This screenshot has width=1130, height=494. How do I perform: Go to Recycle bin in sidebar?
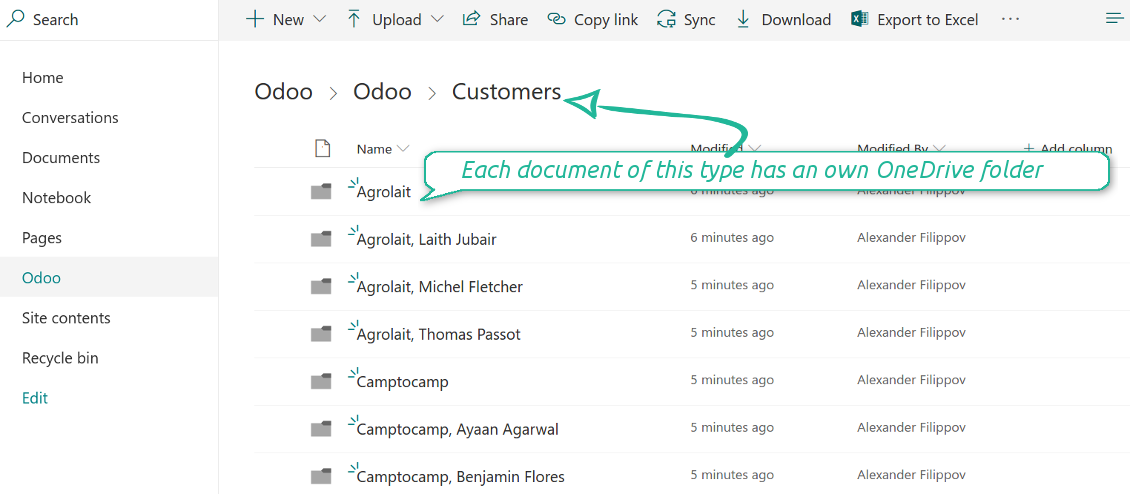(60, 358)
